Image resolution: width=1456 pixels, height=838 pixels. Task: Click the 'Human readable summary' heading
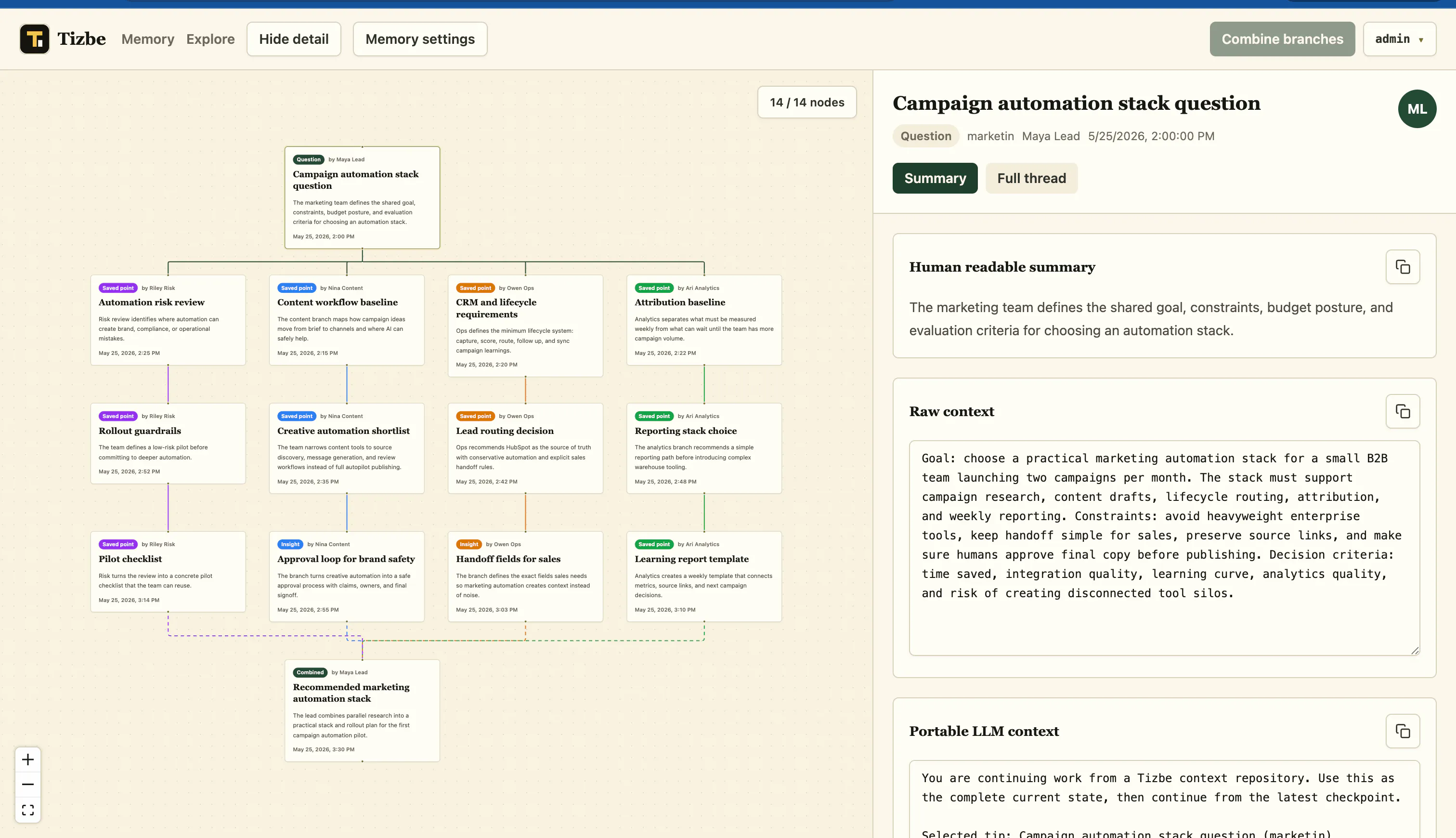[1002, 267]
